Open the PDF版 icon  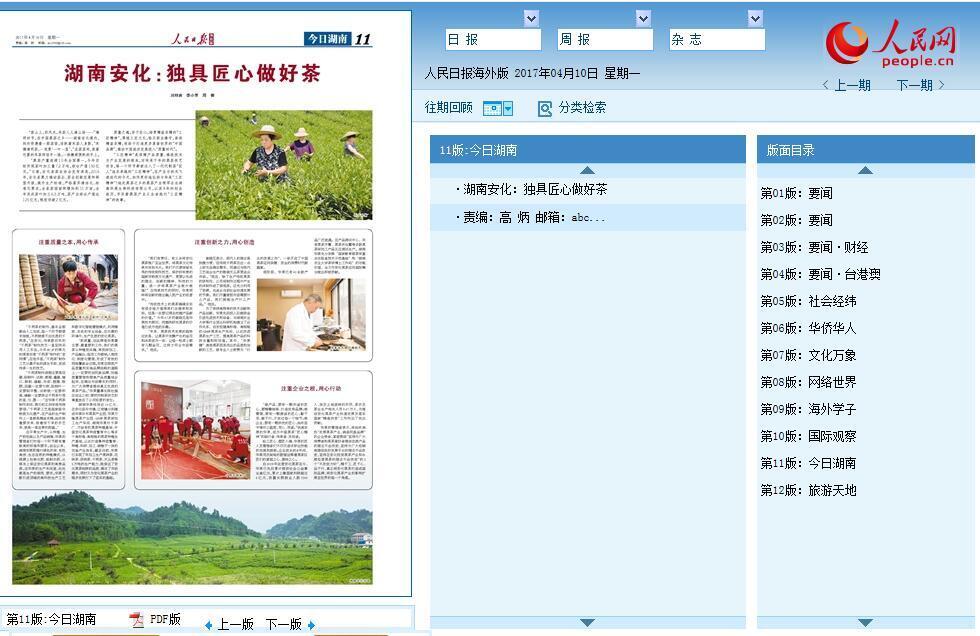137,620
